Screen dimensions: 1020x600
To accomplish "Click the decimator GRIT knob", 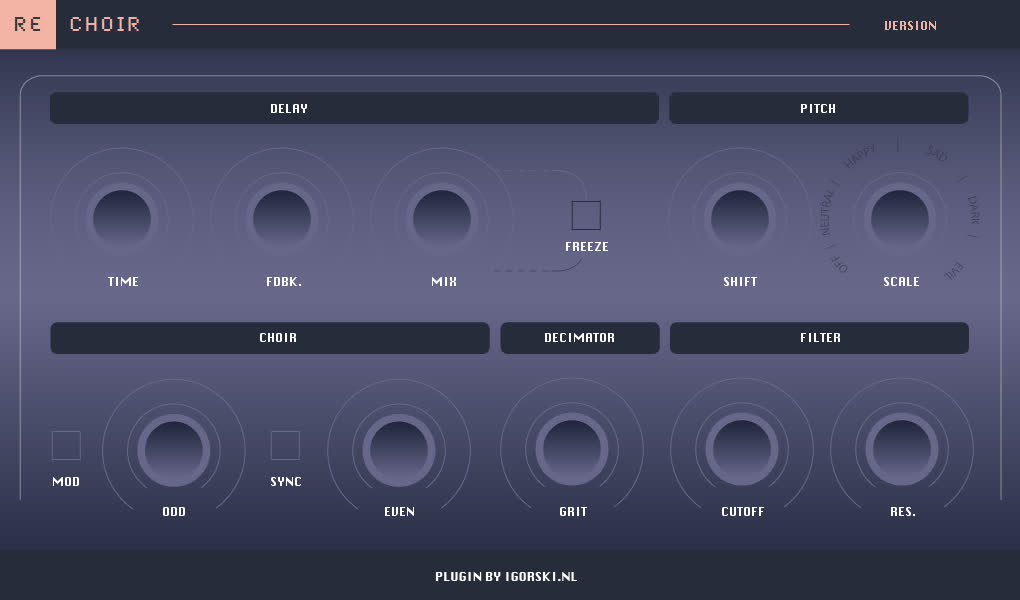I will click(x=572, y=449).
